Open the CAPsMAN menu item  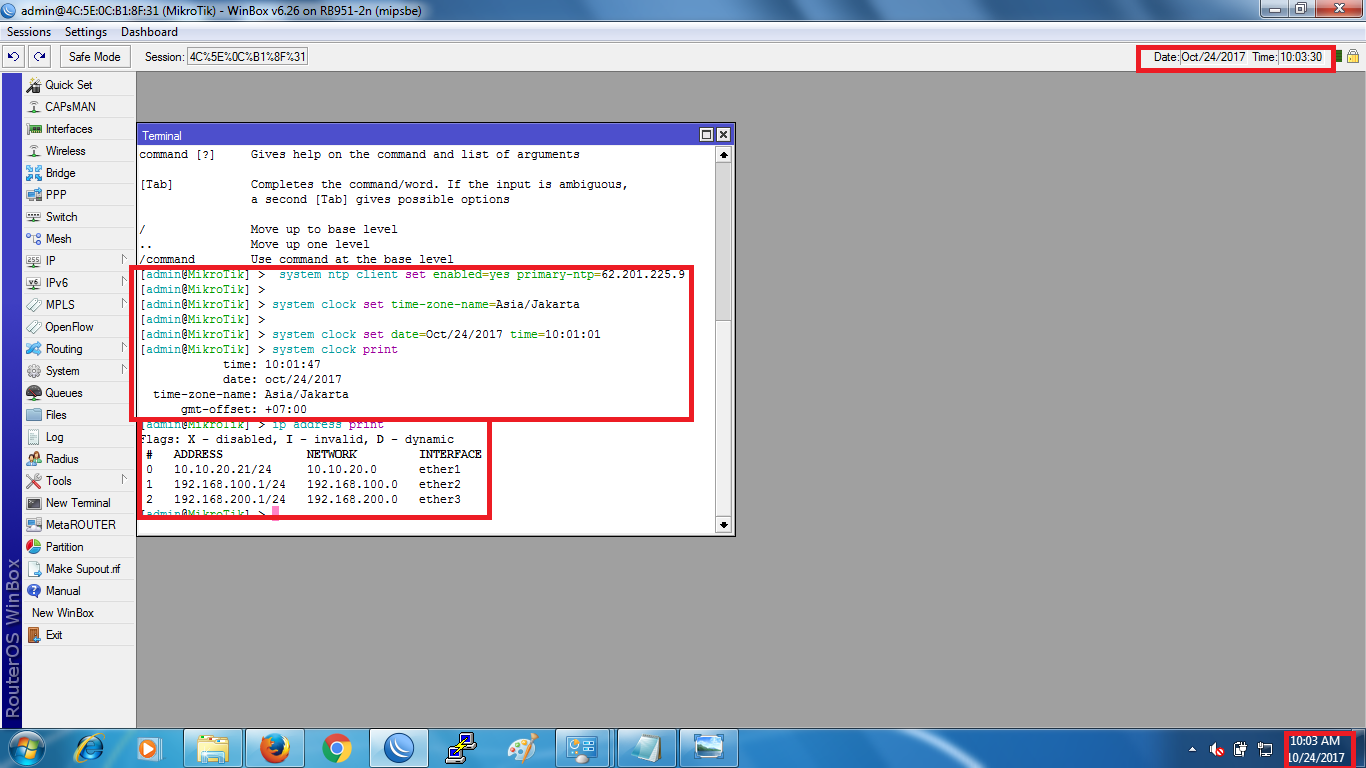pos(79,107)
